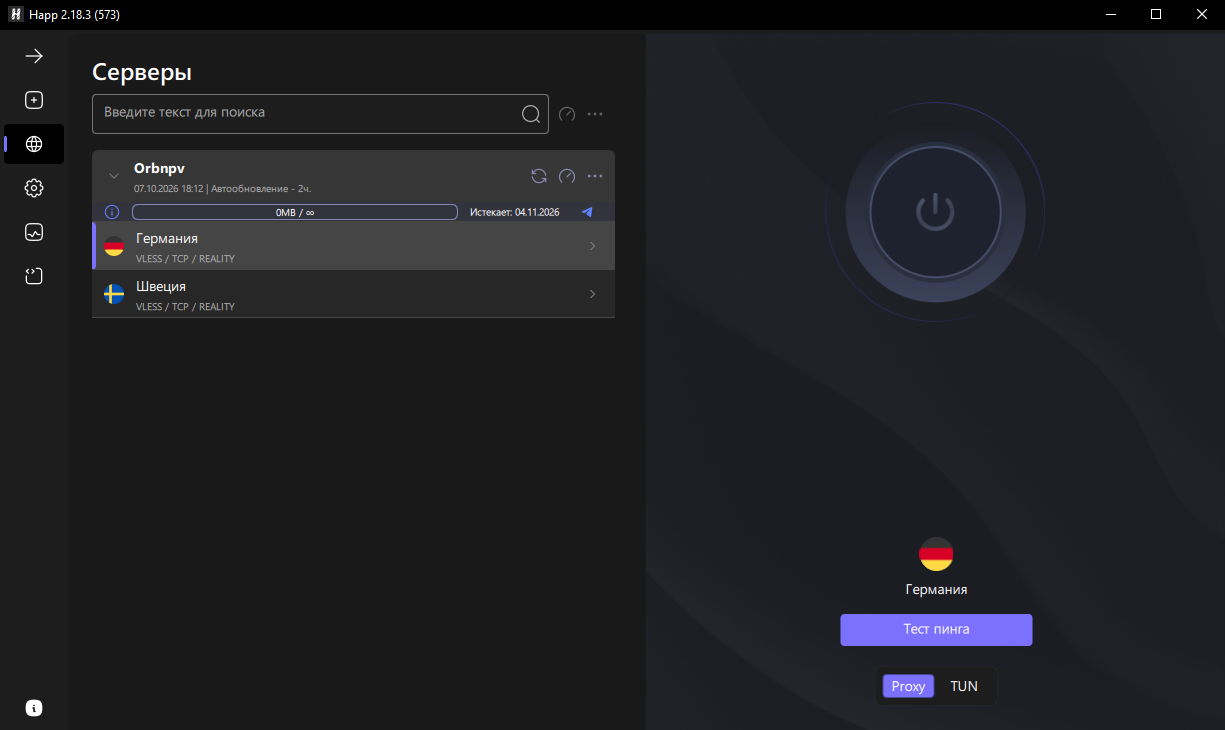The image size is (1225, 730).
Task: Click the magnifier icon in the search box
Action: point(531,114)
